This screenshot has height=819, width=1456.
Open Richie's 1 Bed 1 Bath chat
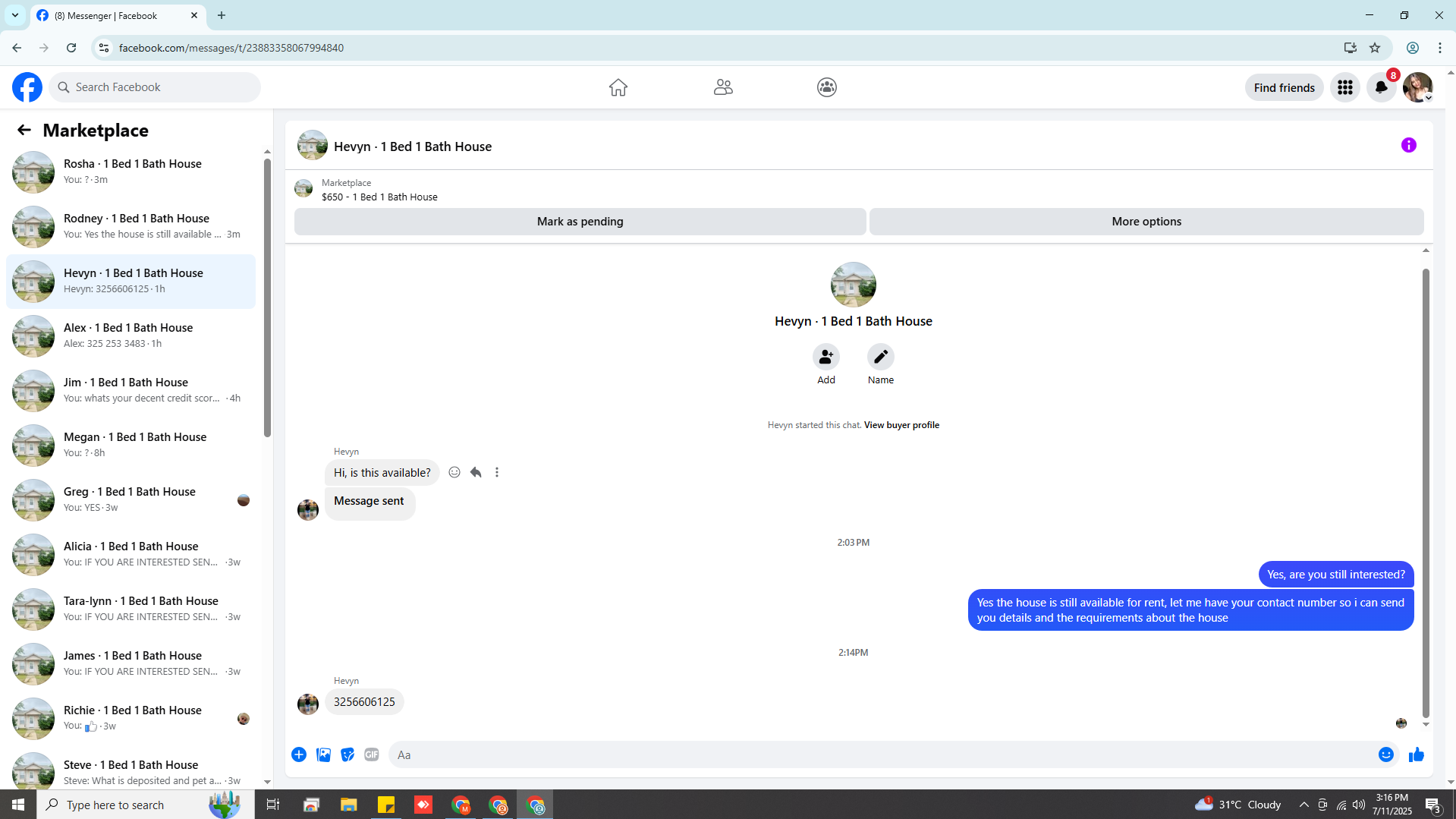pyautogui.click(x=131, y=719)
